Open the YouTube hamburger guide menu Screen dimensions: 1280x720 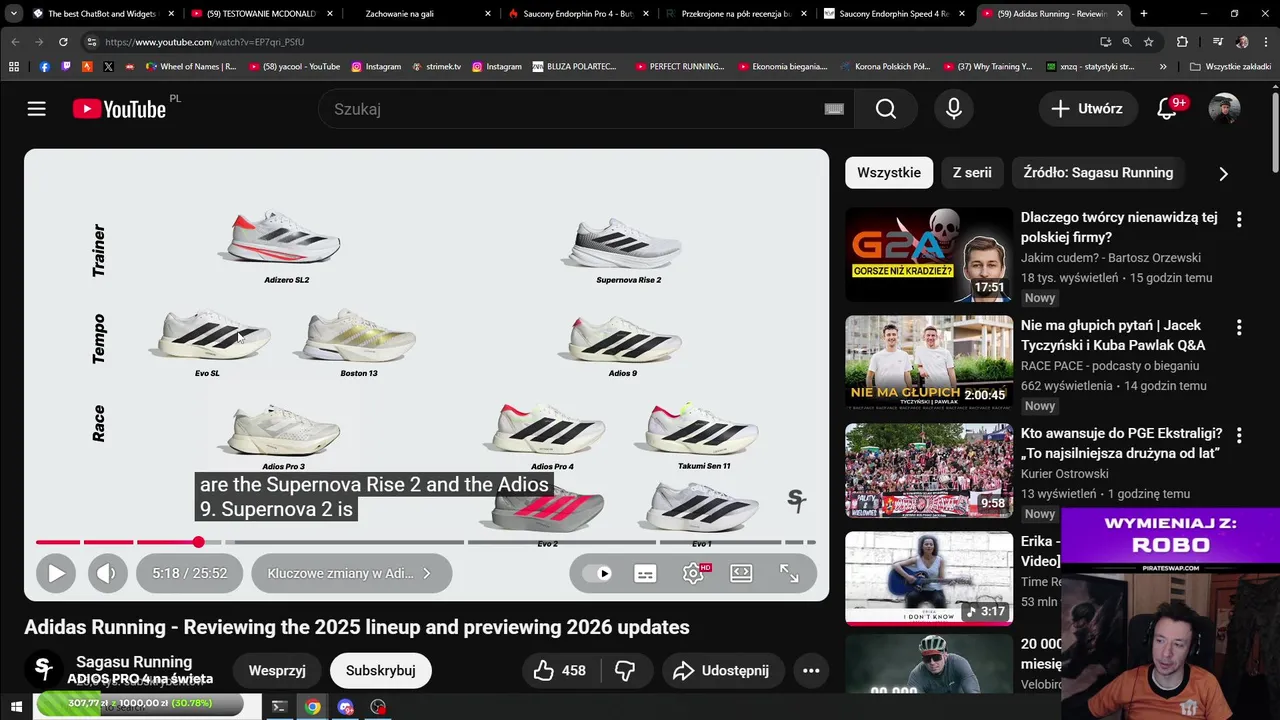click(37, 109)
